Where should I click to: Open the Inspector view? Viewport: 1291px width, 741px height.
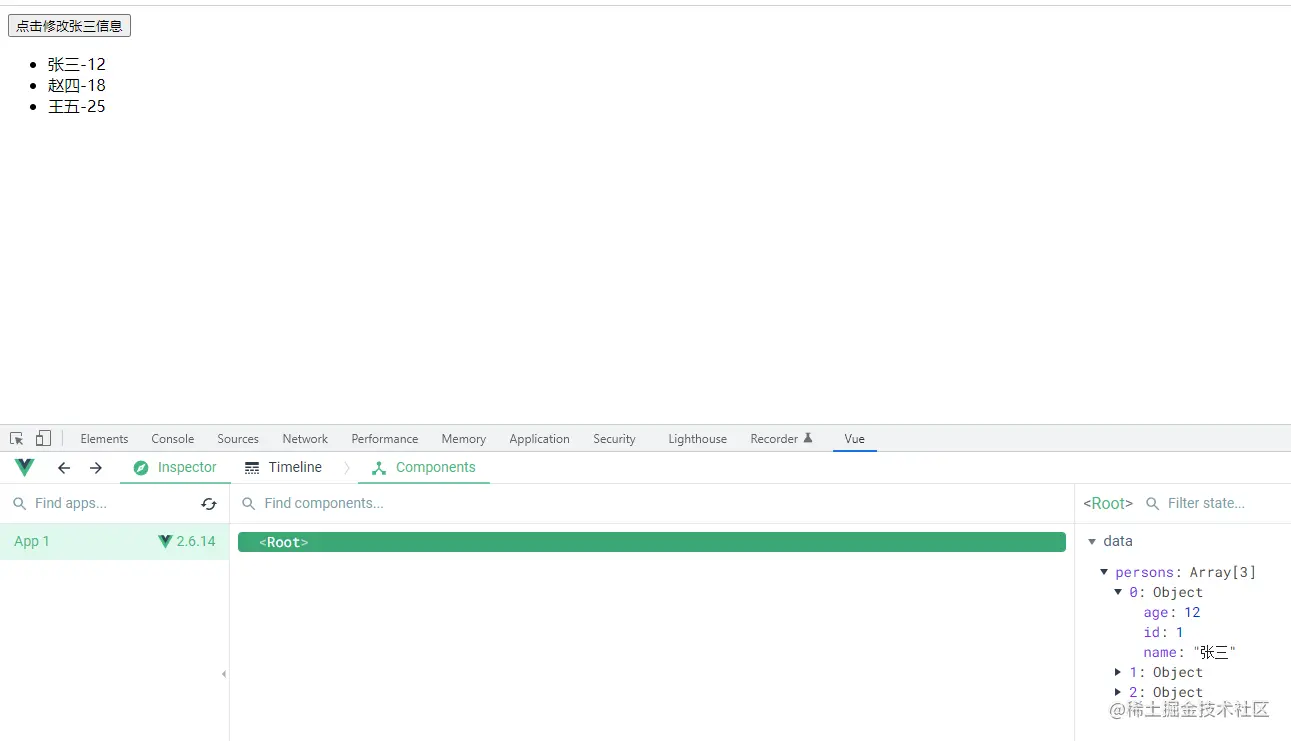(x=175, y=467)
